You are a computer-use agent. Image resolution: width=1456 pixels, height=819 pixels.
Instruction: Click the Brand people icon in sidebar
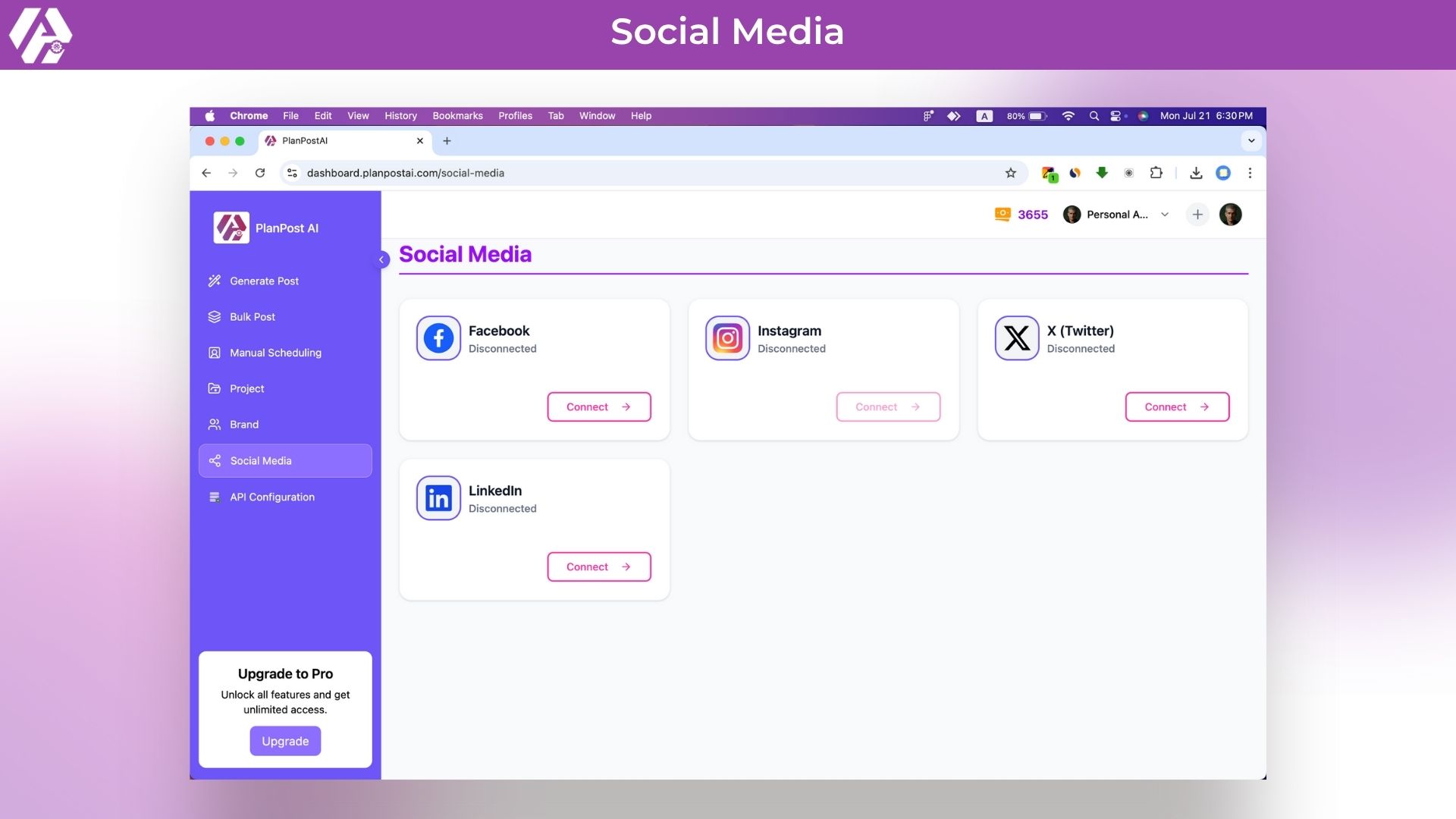click(x=215, y=425)
